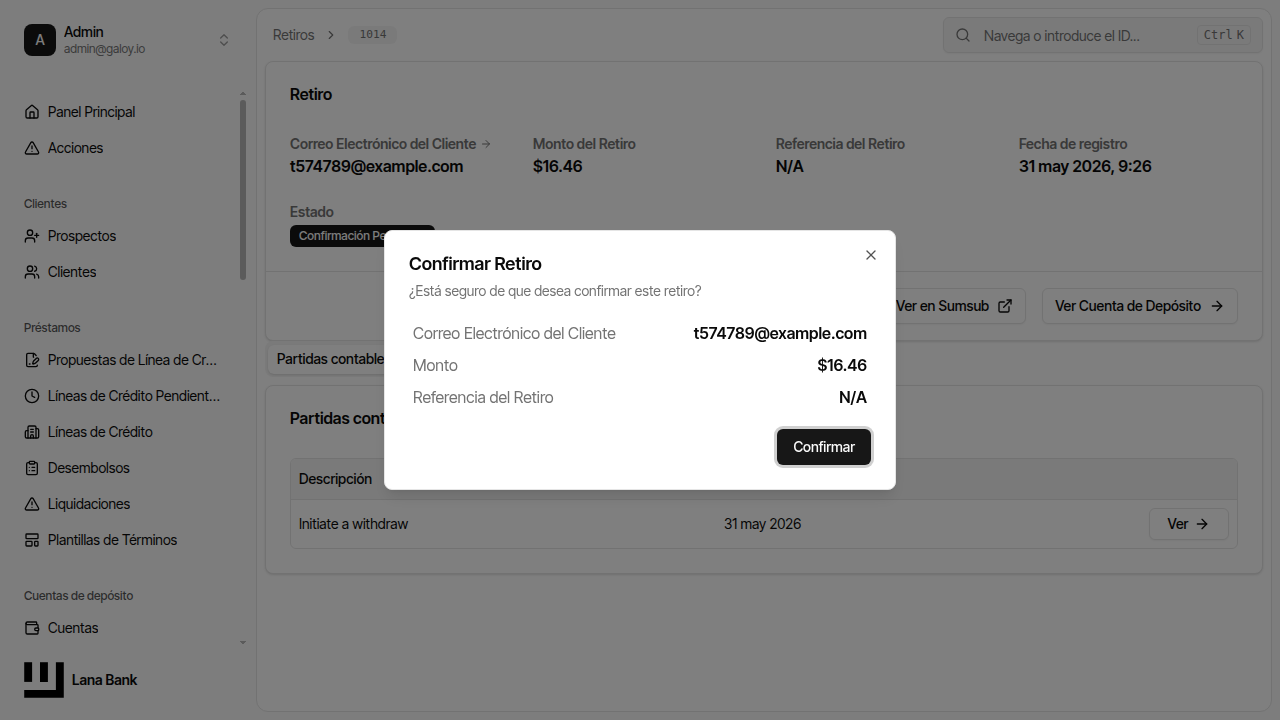
Task: Click the 31 may 2026 table cell
Action: 762,524
